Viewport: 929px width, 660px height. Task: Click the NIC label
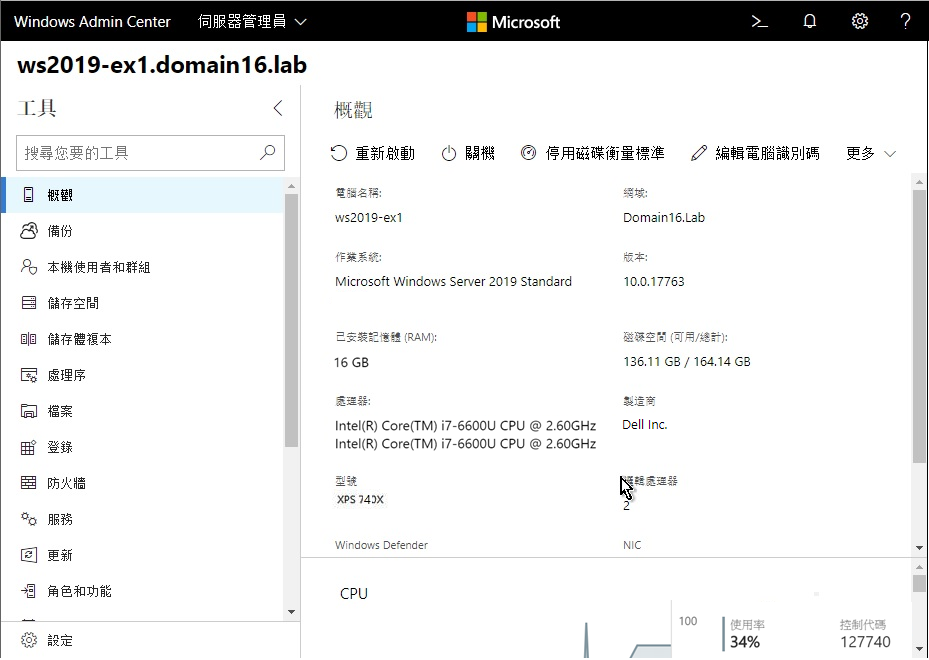coord(632,545)
